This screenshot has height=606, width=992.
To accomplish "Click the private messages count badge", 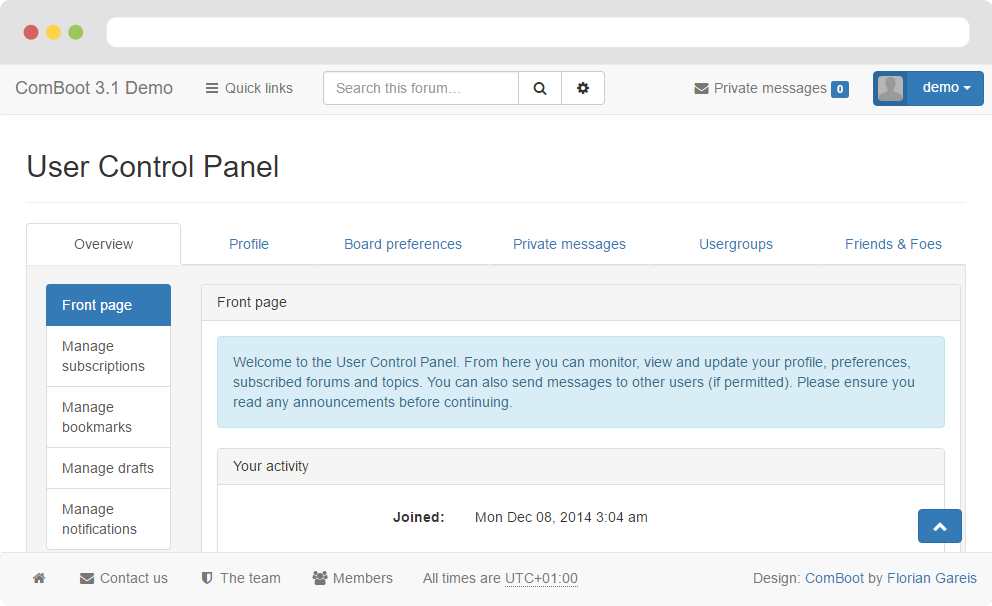I will click(840, 89).
